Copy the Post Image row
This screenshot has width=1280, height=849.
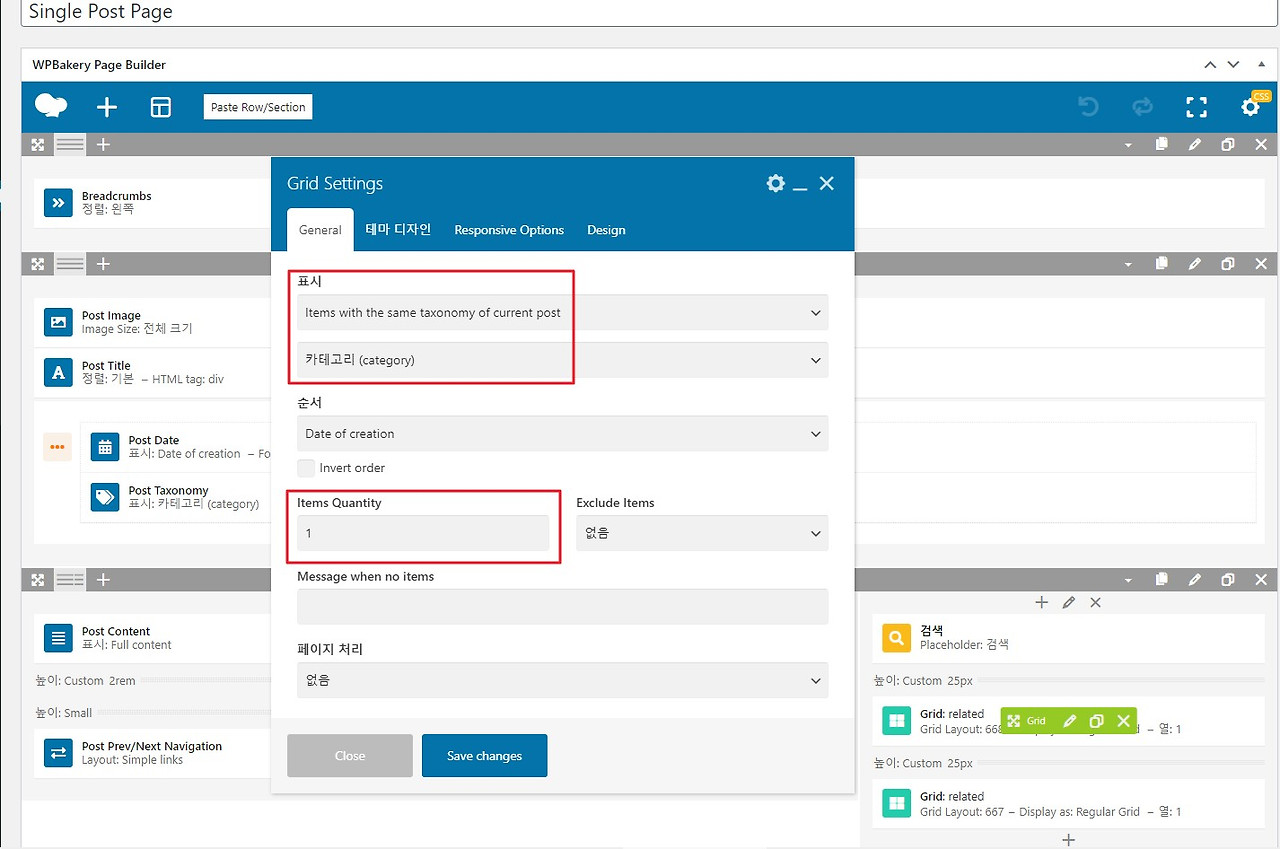(1161, 264)
